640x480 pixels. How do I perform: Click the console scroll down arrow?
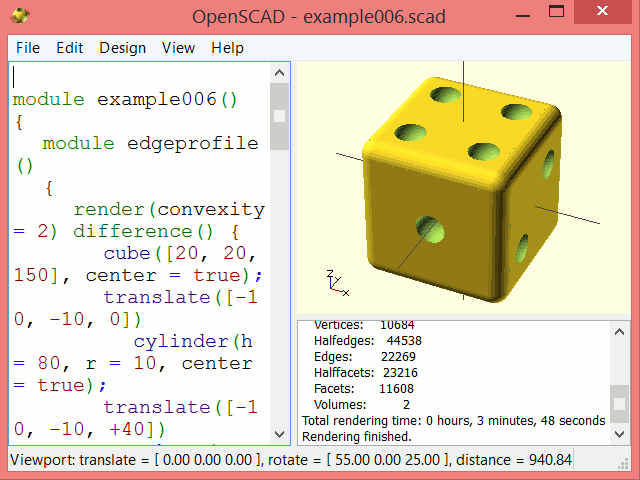pos(620,434)
